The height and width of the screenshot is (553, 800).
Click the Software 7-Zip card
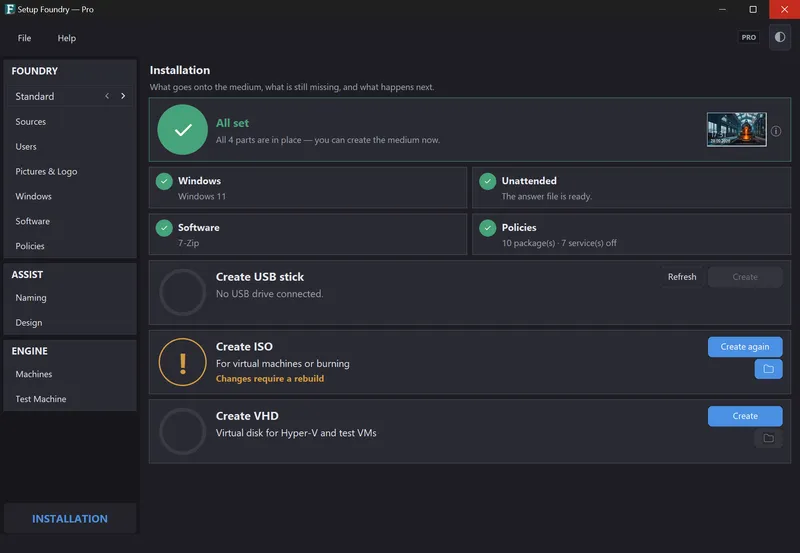[308, 235]
